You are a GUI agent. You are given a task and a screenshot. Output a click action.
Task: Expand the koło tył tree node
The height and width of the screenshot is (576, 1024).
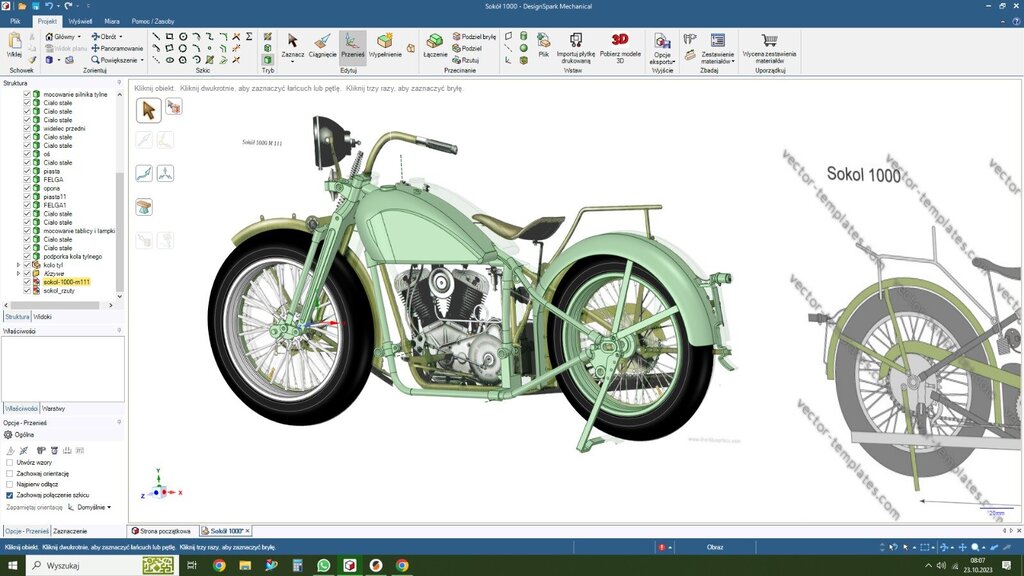17,265
